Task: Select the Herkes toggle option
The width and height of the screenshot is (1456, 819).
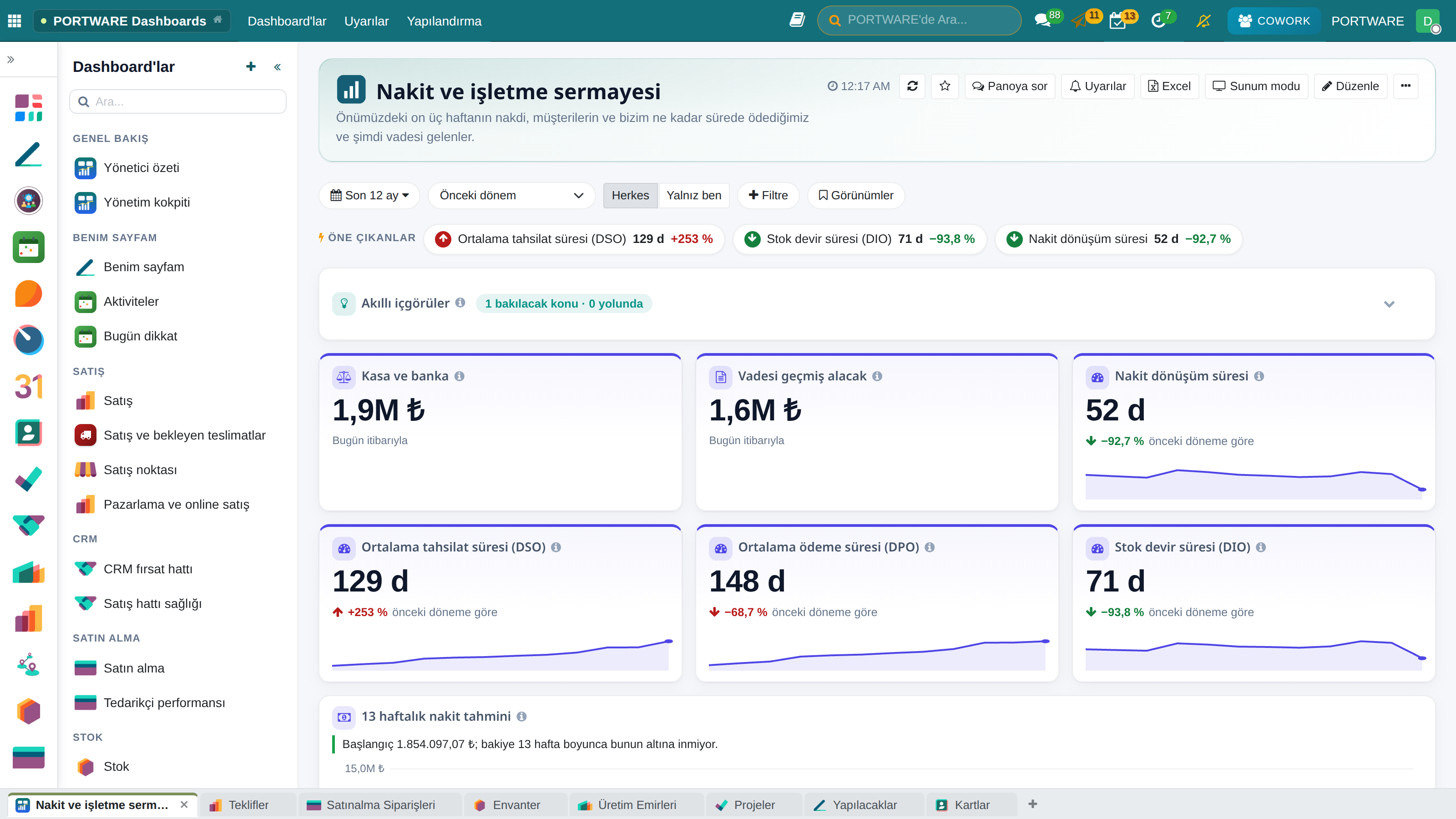Action: pyautogui.click(x=630, y=195)
